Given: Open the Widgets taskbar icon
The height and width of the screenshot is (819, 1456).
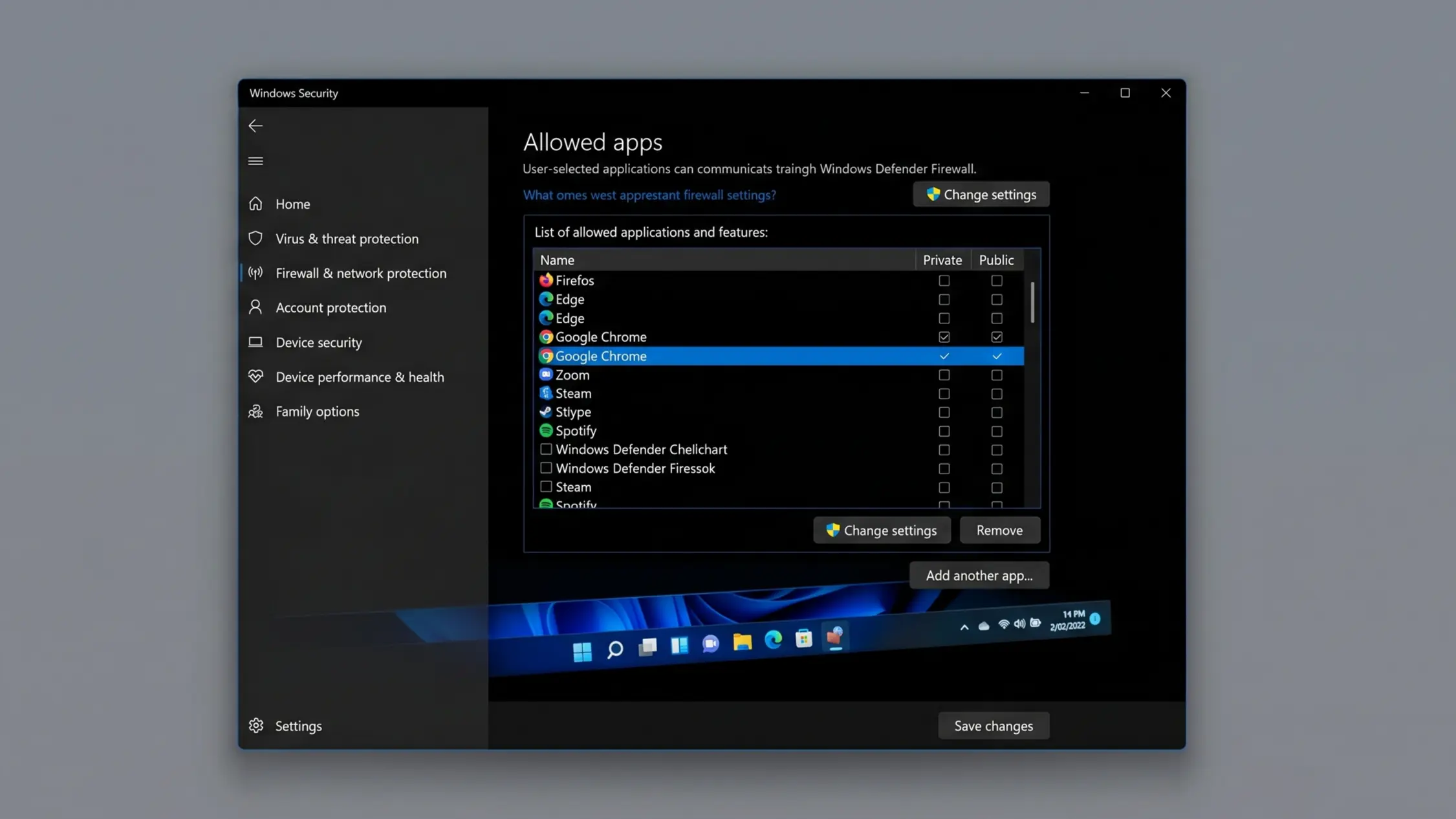Looking at the screenshot, I should click(x=679, y=645).
